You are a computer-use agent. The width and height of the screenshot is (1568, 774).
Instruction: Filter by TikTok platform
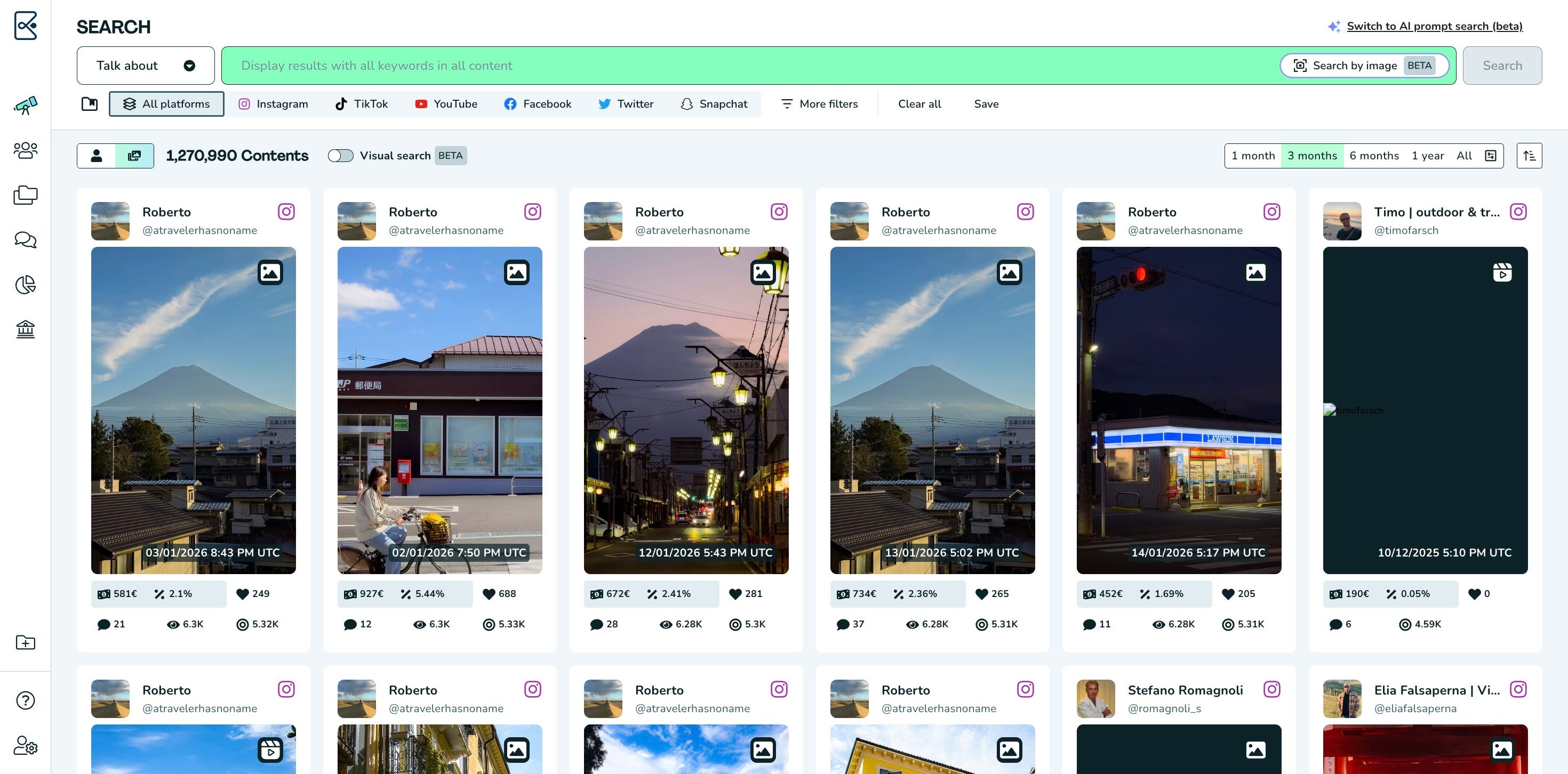pos(362,104)
